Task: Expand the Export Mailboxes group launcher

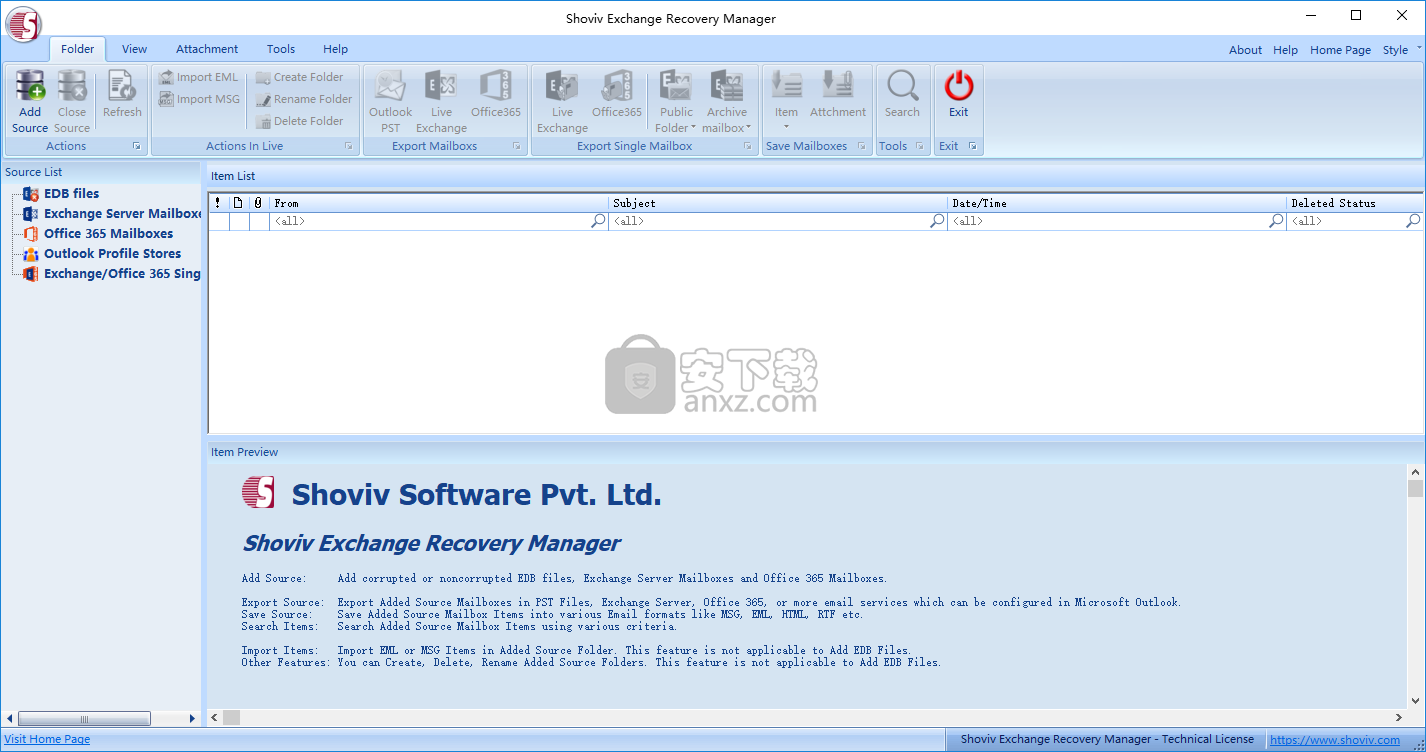Action: tap(517, 147)
